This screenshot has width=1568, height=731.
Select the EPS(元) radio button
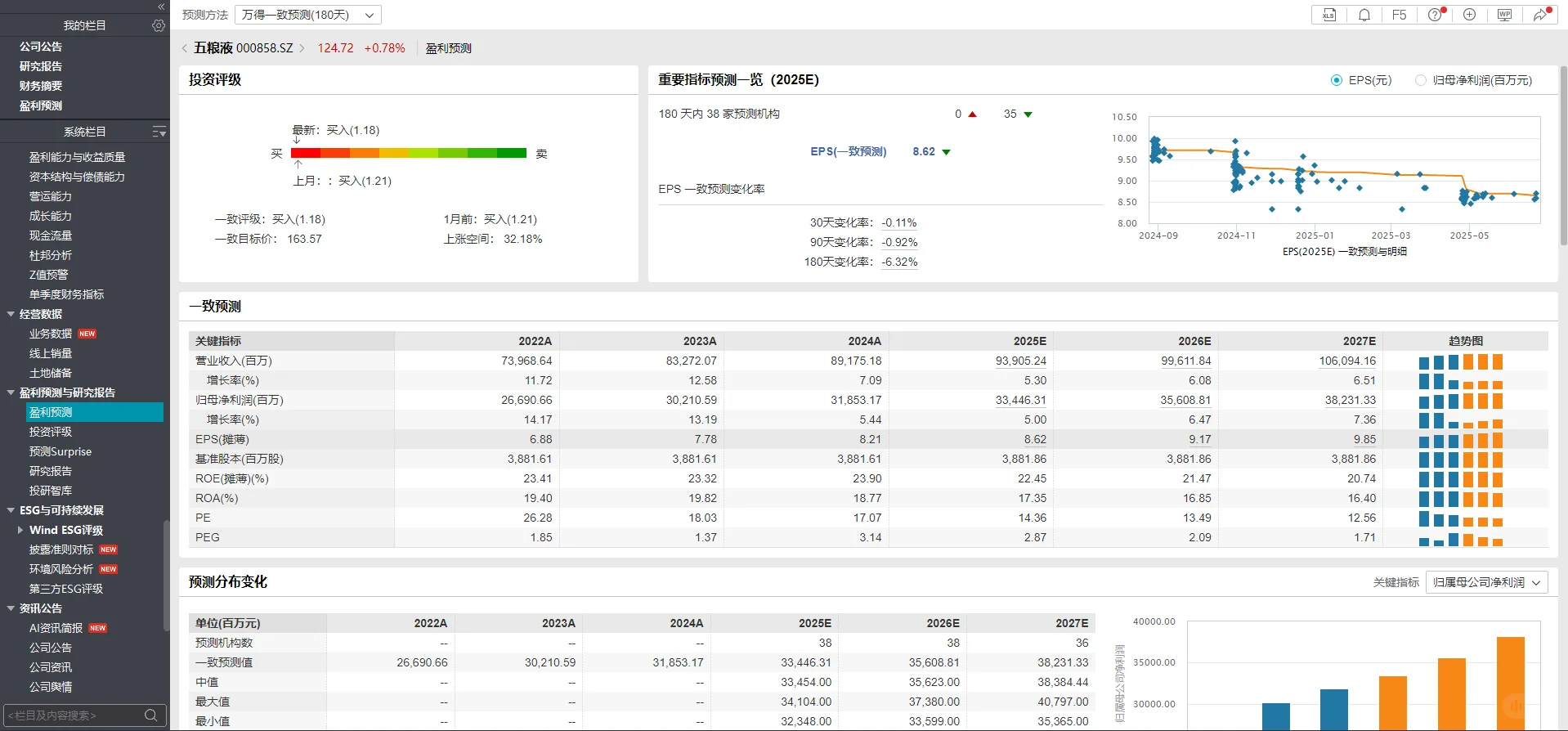(x=1337, y=80)
